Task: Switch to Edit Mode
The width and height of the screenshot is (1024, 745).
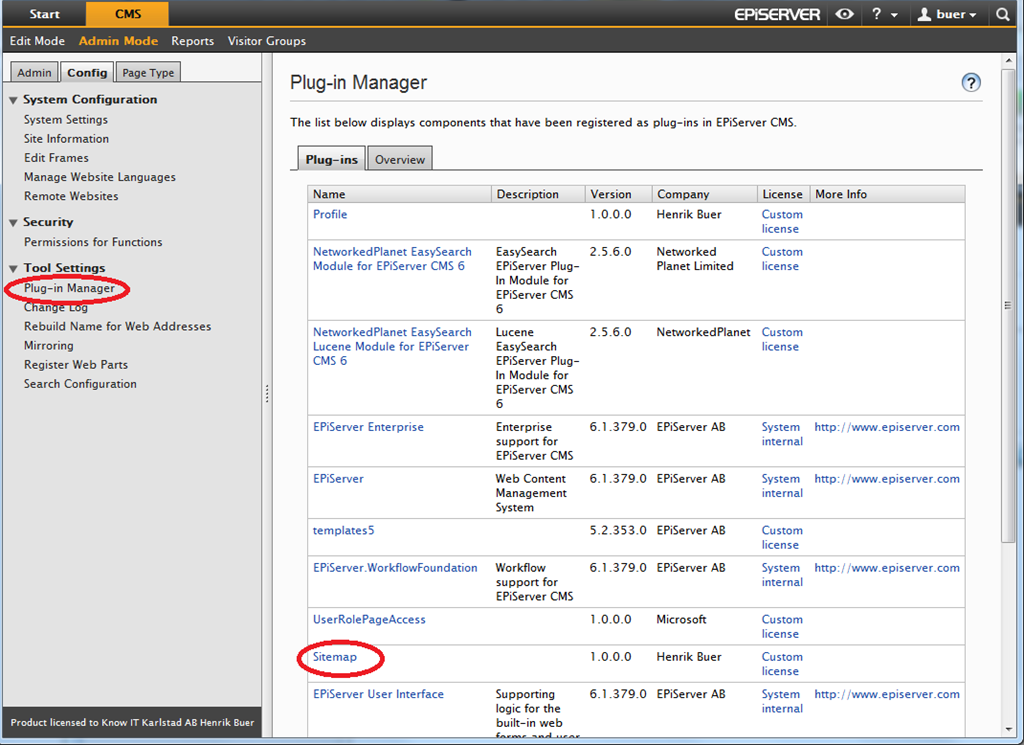Action: coord(37,41)
